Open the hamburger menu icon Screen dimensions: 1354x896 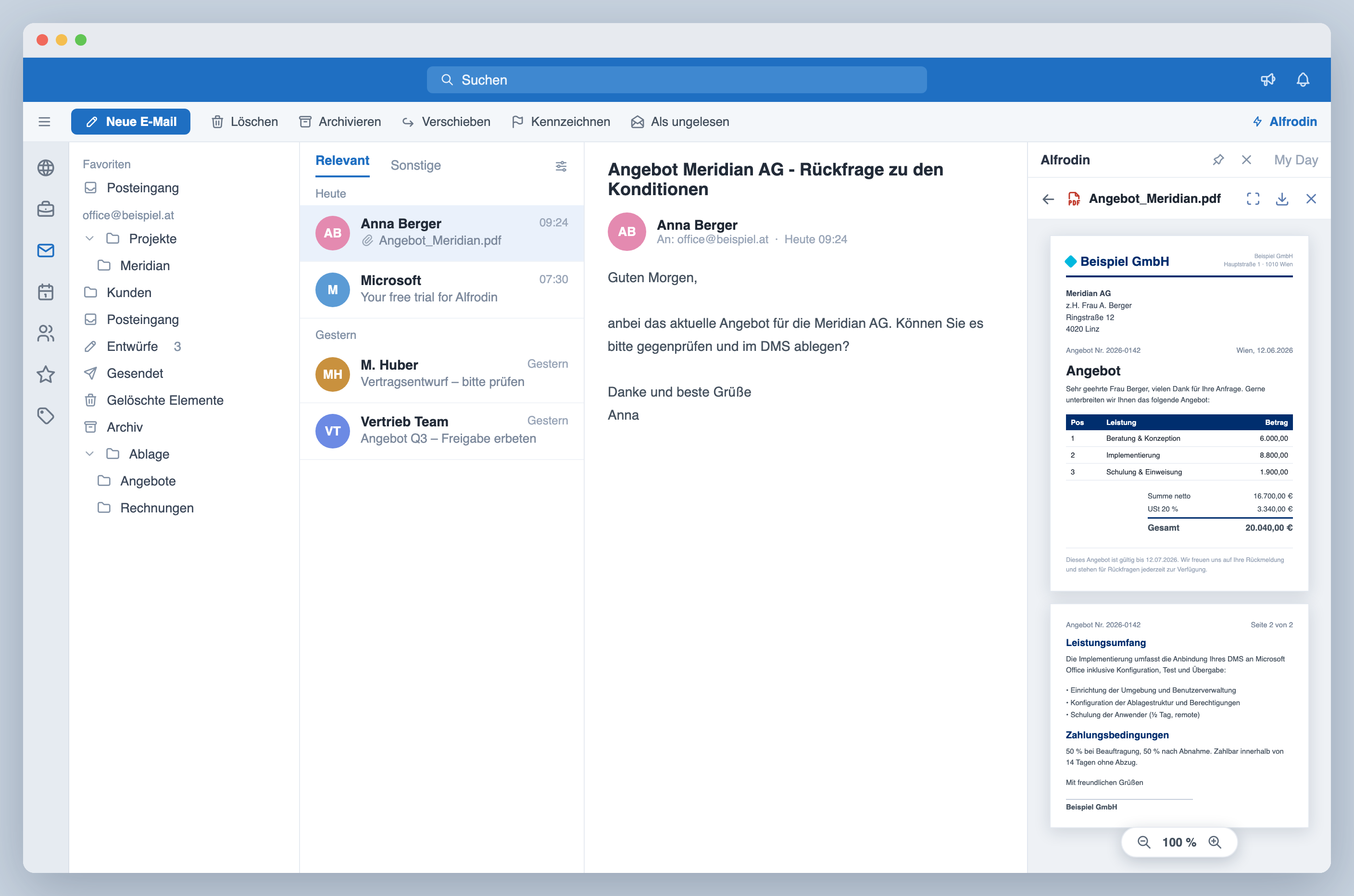coord(44,122)
